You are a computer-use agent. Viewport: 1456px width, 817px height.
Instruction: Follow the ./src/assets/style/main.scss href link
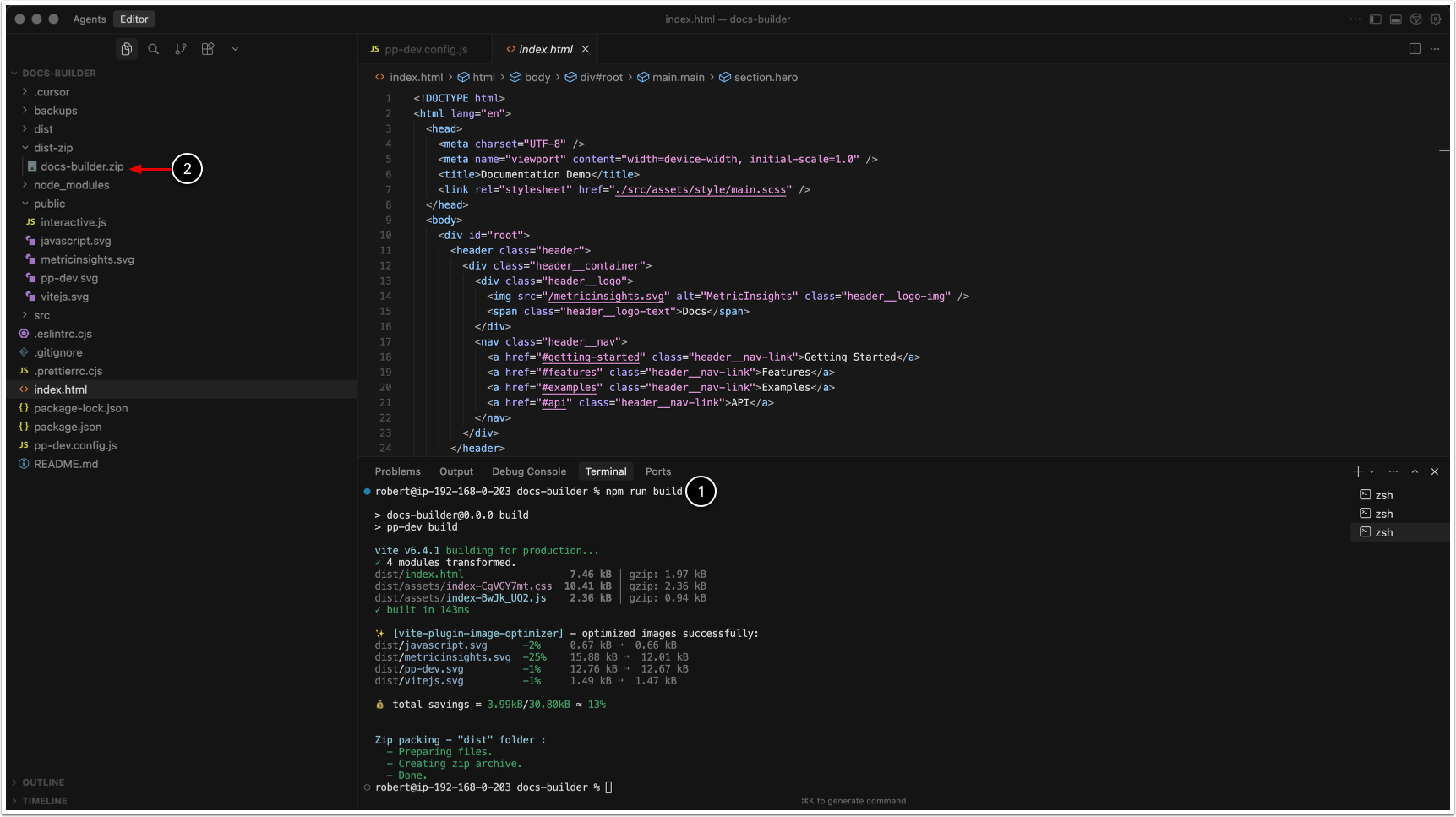coord(701,190)
